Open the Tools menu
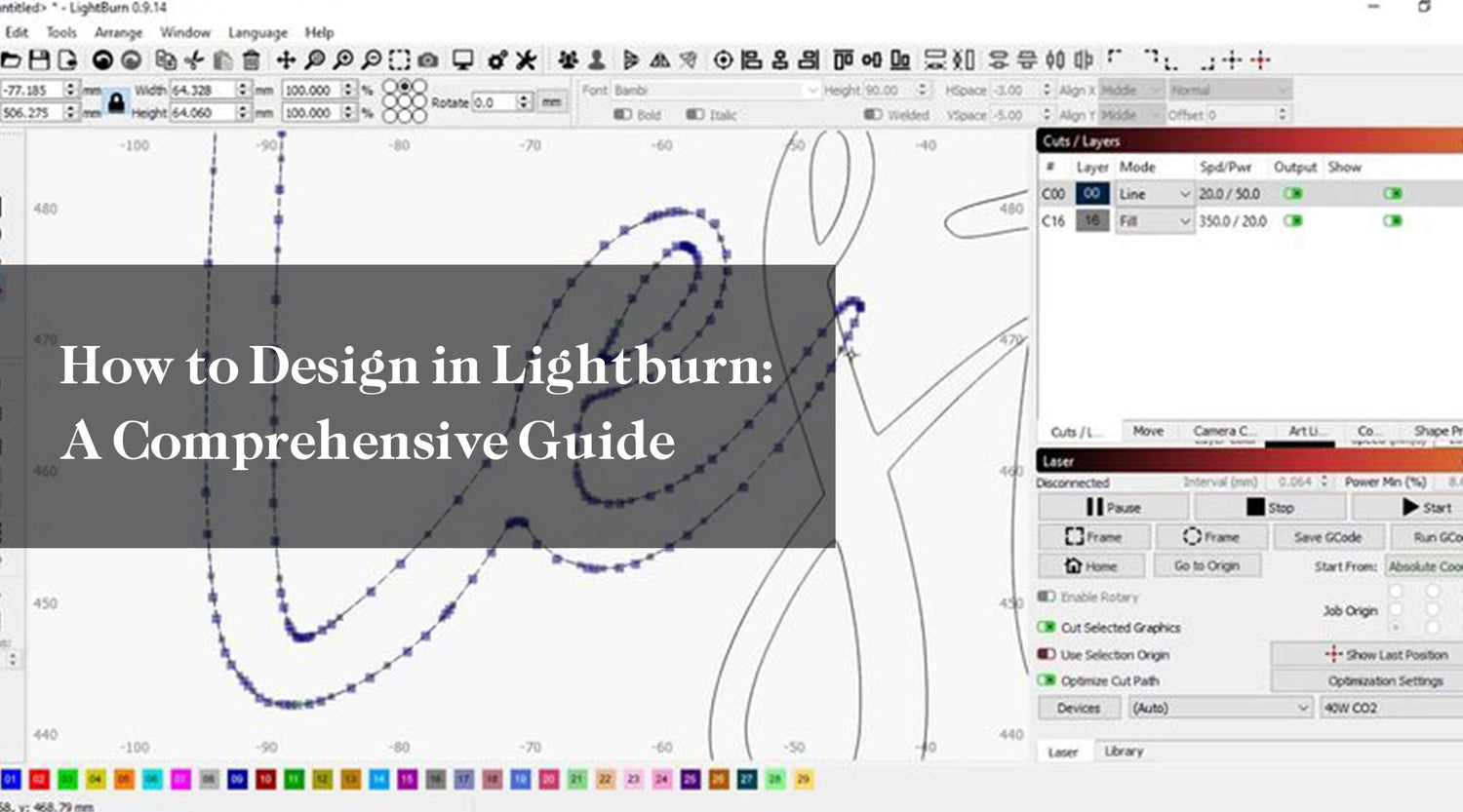The image size is (1463, 812). (61, 32)
